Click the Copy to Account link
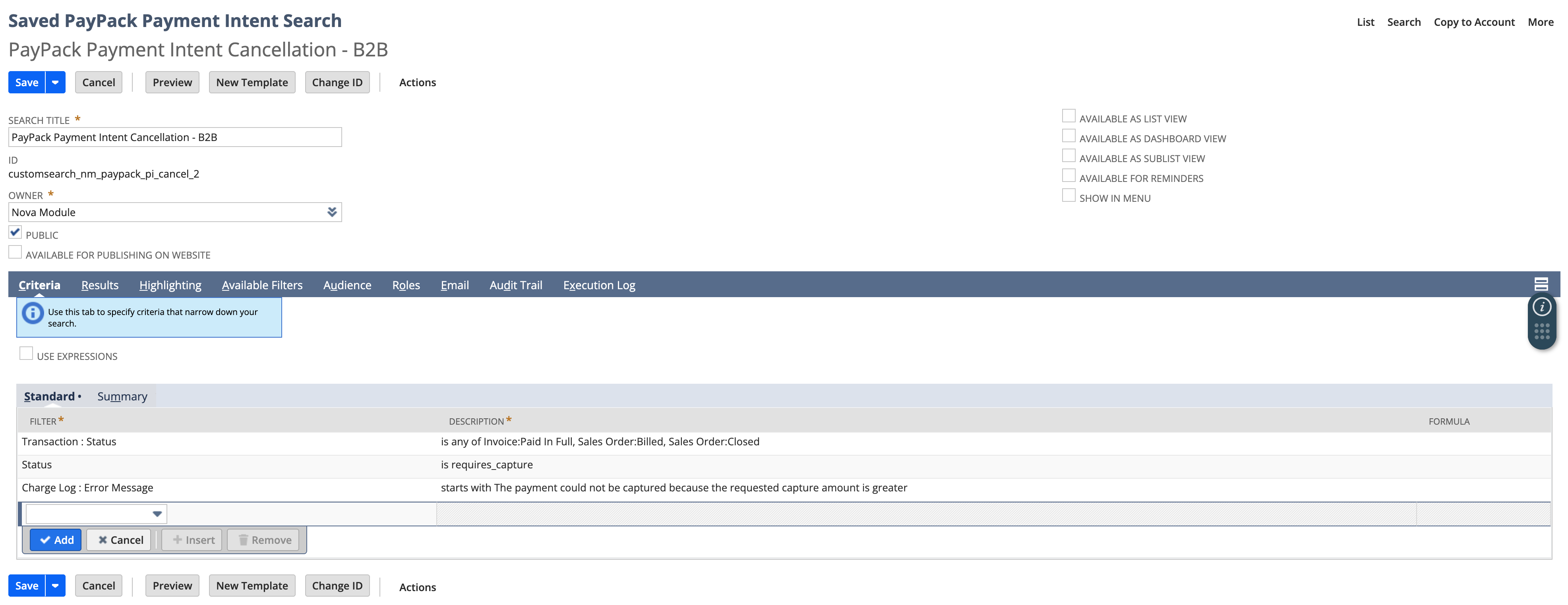Image resolution: width=1568 pixels, height=605 pixels. coord(1474,23)
